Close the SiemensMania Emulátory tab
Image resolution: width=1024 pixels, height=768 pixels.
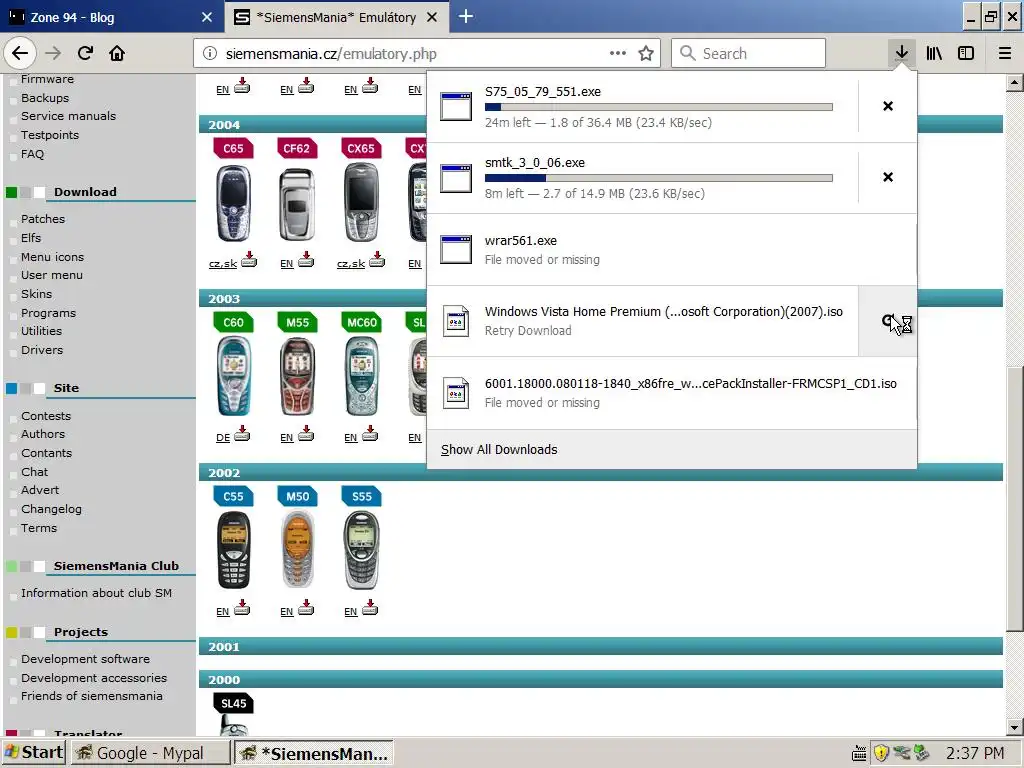click(x=432, y=18)
